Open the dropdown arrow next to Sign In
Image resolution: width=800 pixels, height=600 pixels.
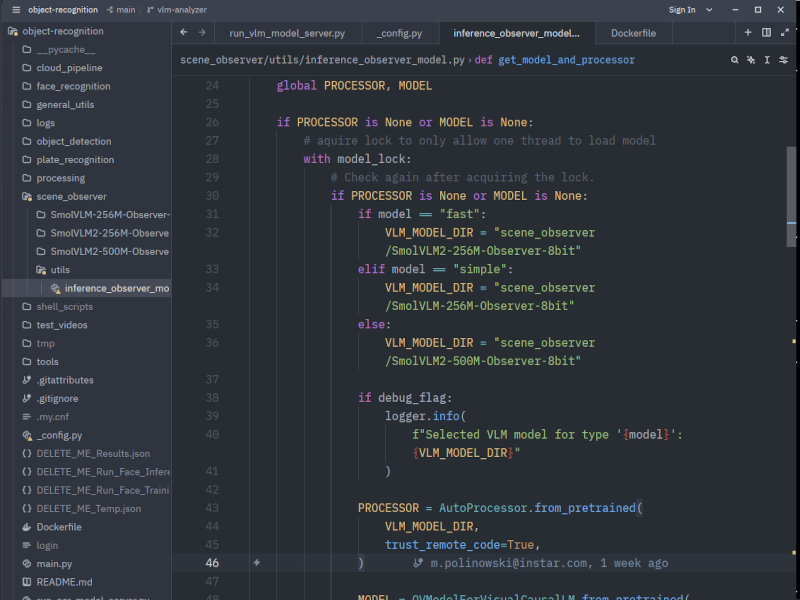[x=709, y=10]
